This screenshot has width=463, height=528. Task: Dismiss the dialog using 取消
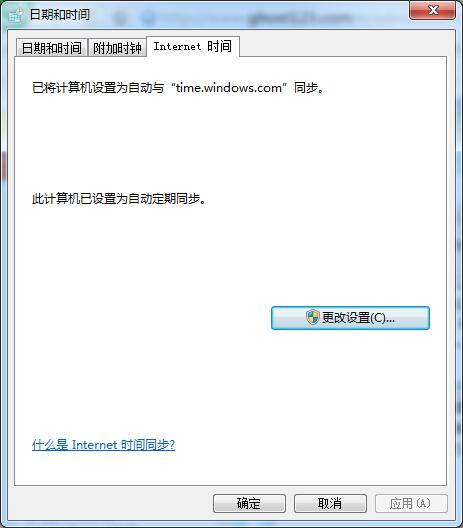pos(330,503)
